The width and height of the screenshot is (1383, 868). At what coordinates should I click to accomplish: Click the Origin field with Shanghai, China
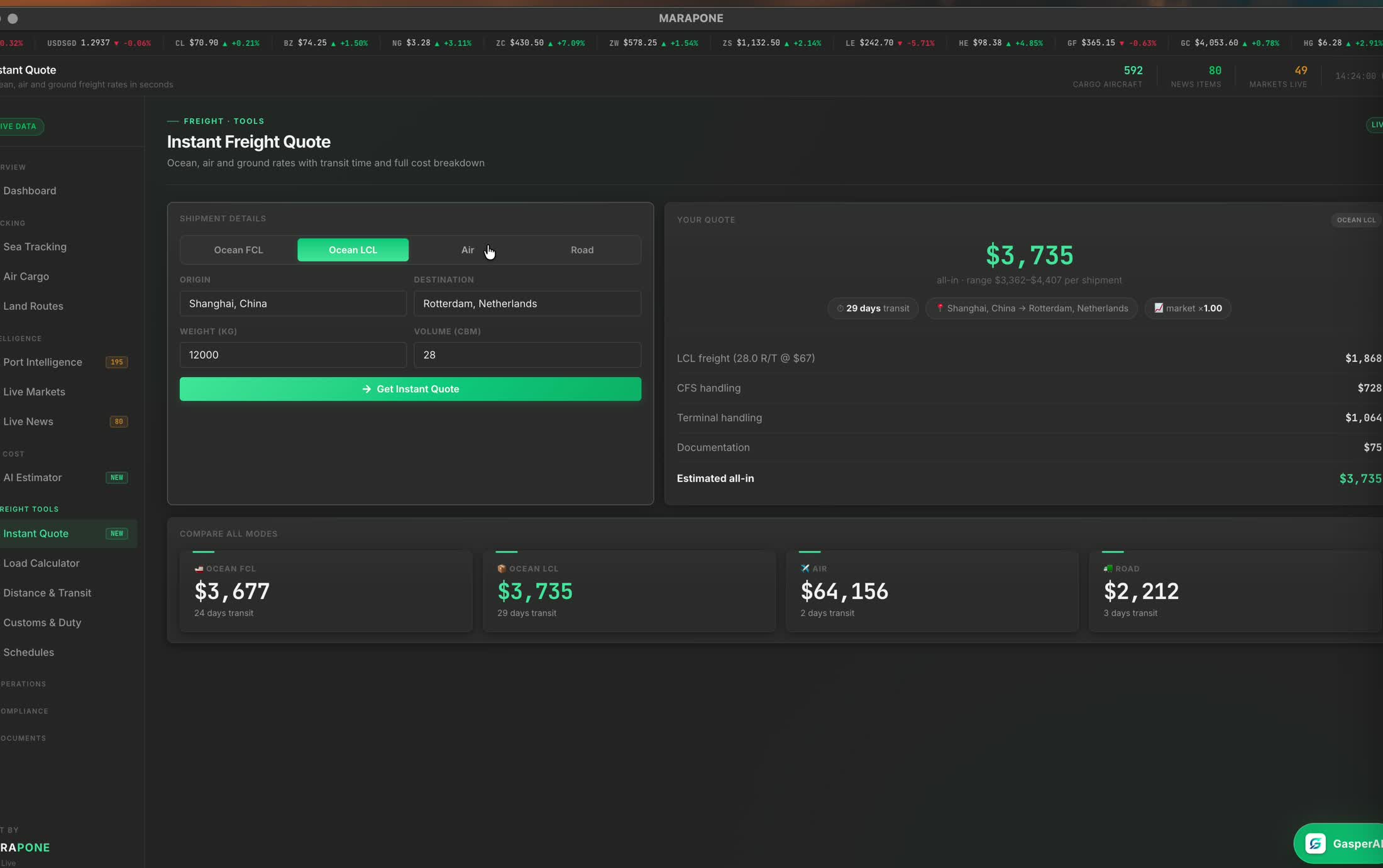[x=293, y=304]
